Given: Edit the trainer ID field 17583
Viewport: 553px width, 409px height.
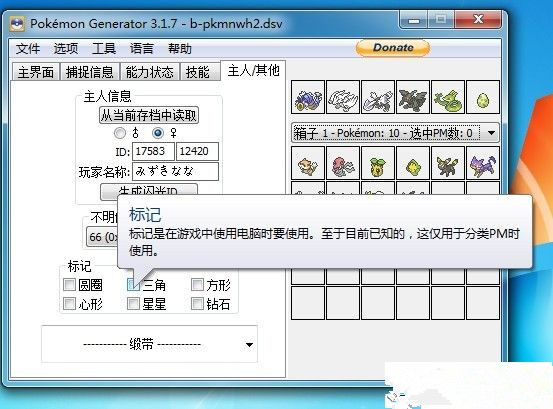Looking at the screenshot, I should click(153, 151).
